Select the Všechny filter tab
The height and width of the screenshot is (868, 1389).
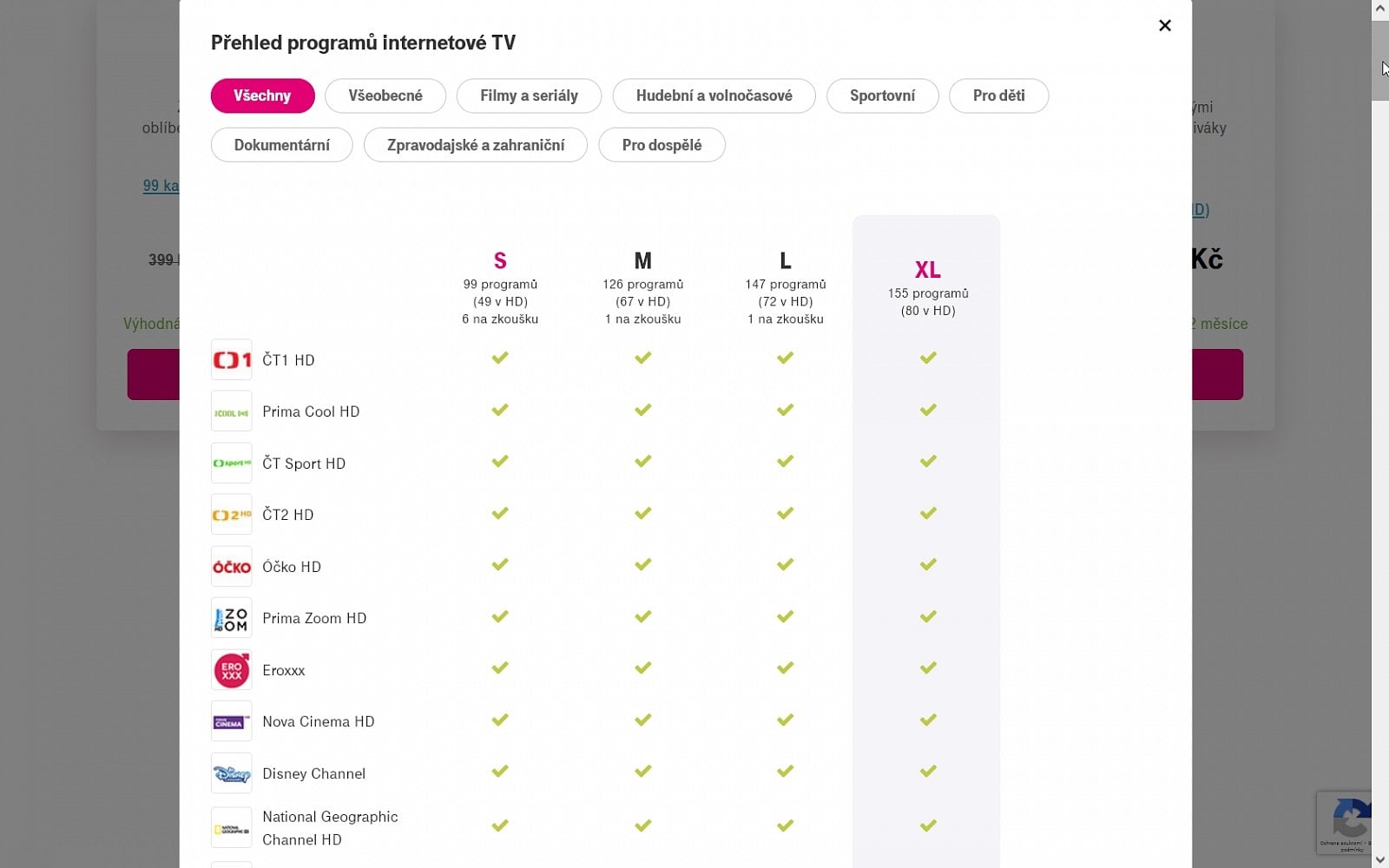tap(262, 95)
